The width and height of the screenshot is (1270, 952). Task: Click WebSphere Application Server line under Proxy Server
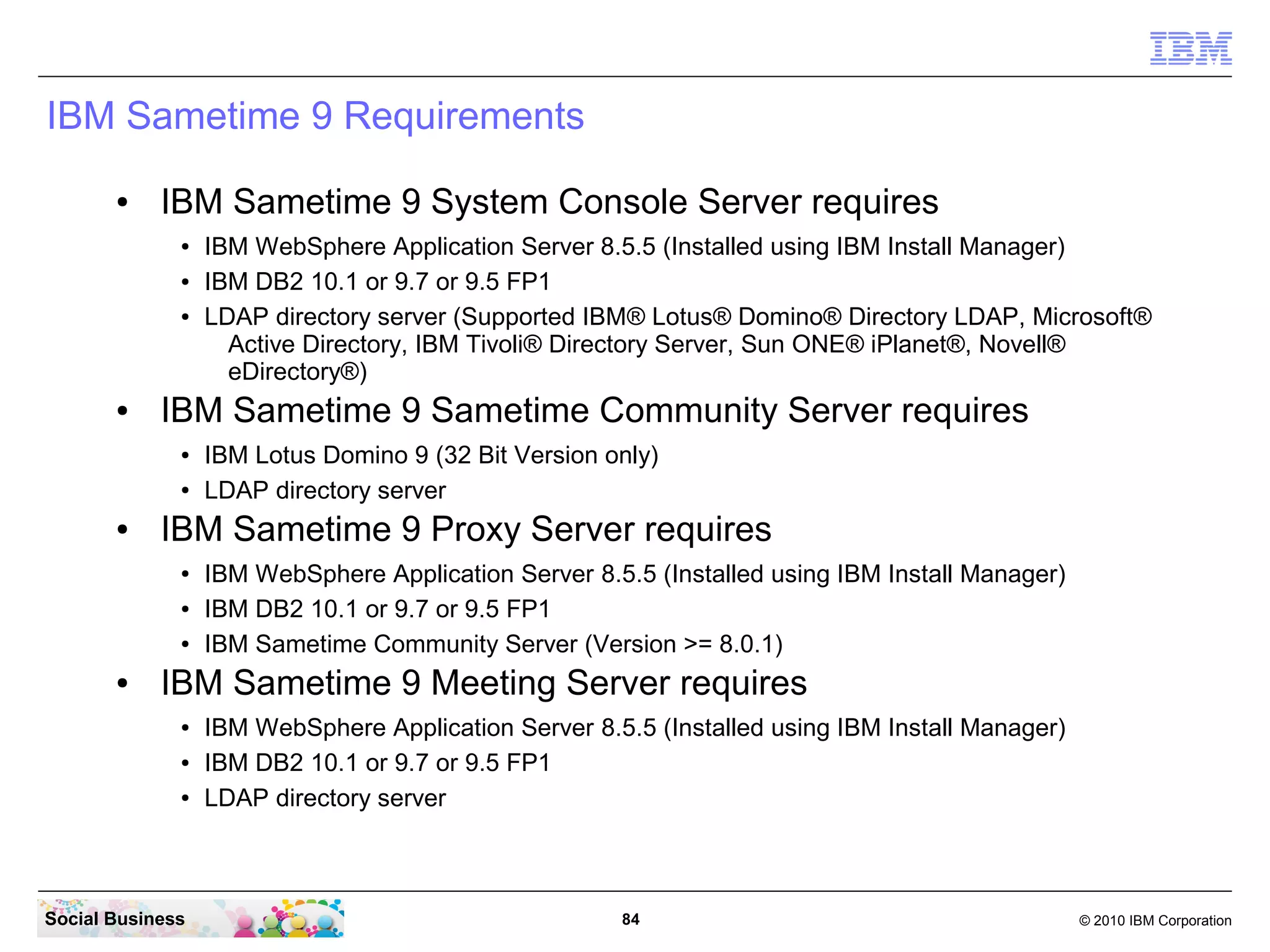click(x=635, y=574)
